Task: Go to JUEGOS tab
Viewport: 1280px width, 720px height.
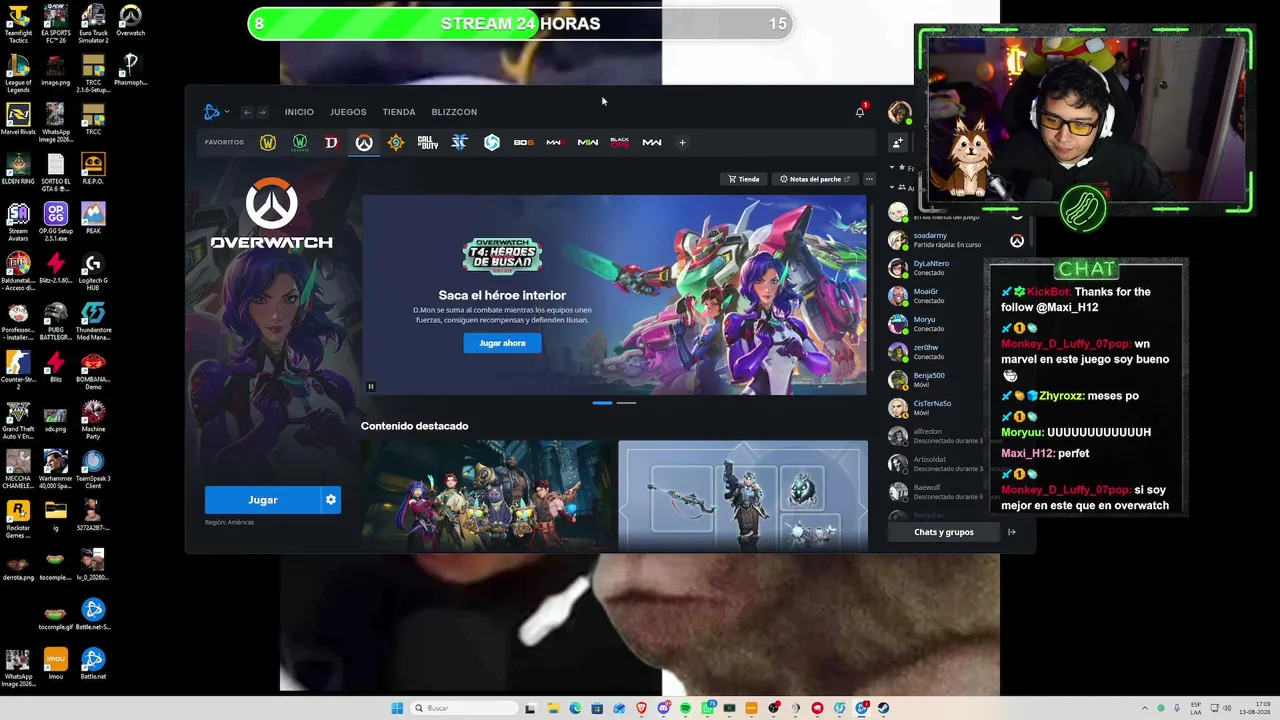Action: (348, 112)
